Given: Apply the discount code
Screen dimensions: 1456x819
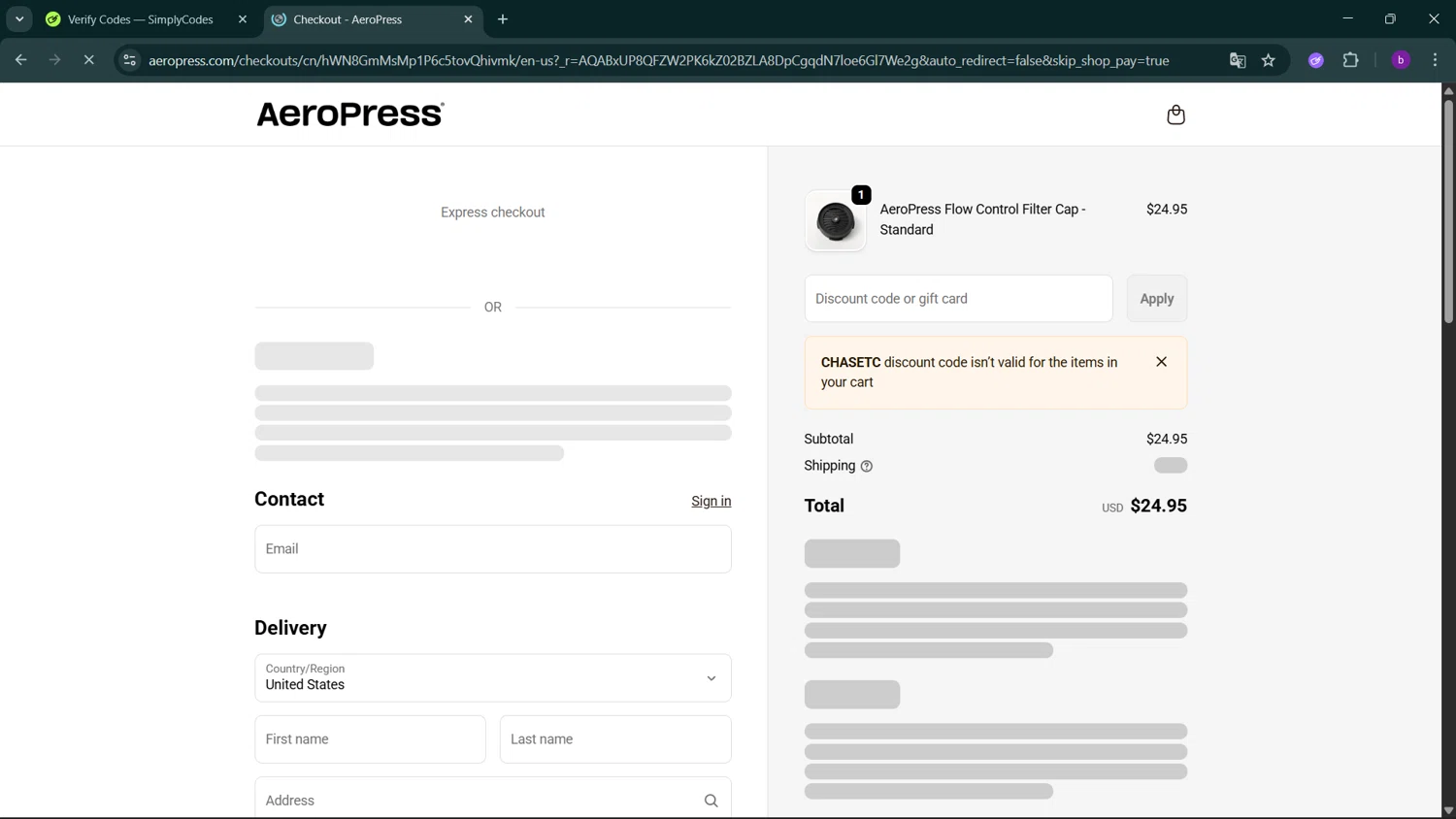Looking at the screenshot, I should coord(1156,299).
